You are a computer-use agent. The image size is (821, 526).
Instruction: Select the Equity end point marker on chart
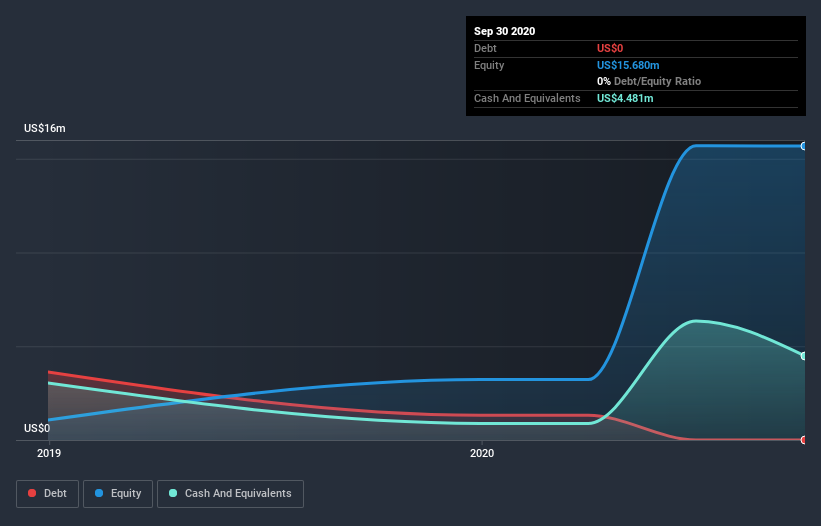click(x=804, y=146)
